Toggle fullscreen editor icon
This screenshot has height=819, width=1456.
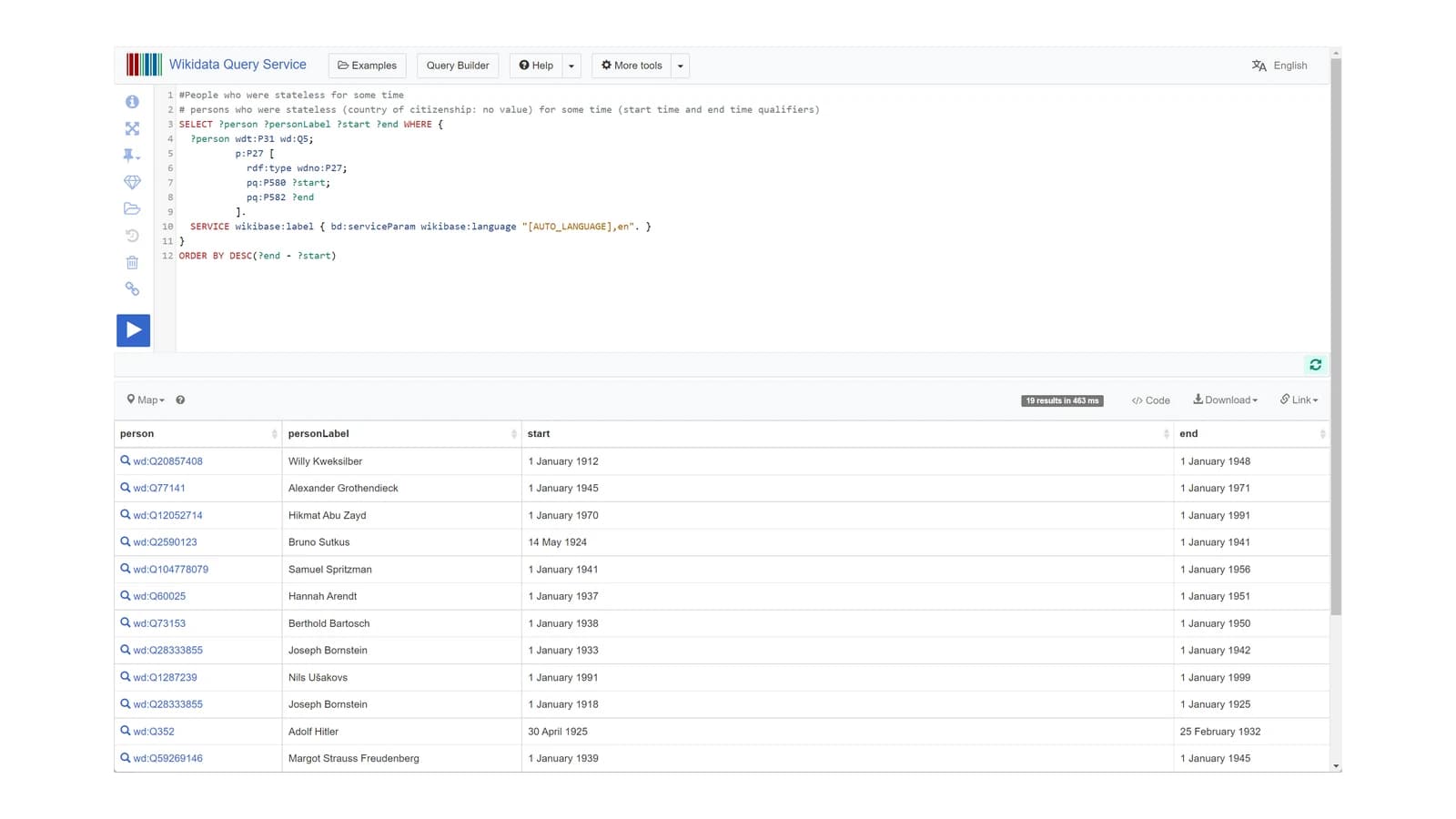(x=132, y=129)
